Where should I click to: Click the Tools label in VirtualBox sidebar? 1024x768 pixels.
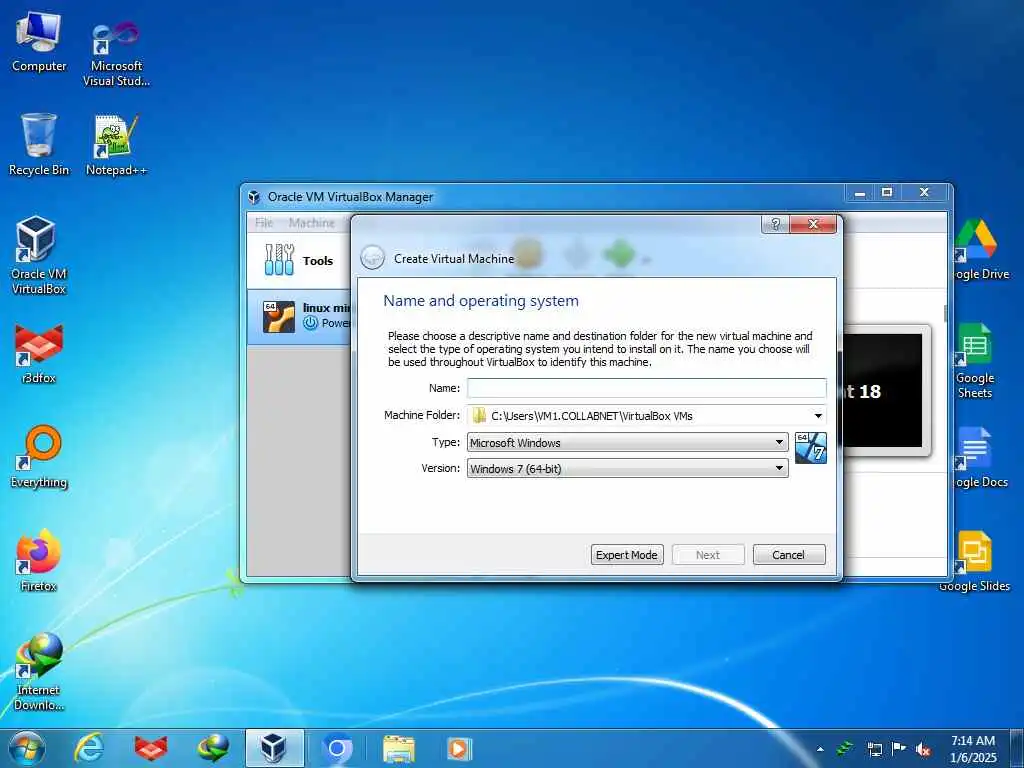[318, 261]
